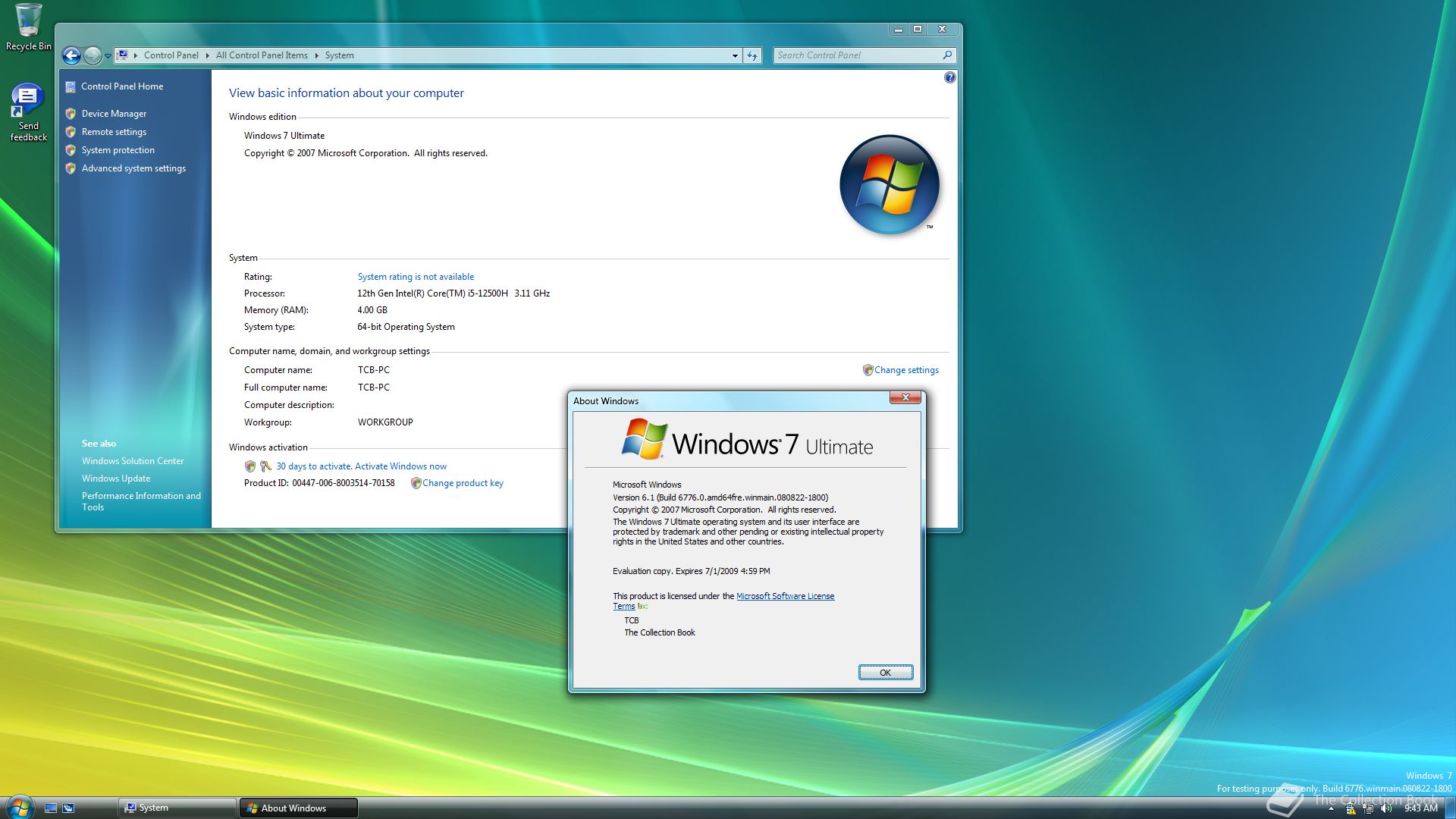Click the WORKGROUP workgroup value
Screen dimensions: 1456x819
click(385, 422)
